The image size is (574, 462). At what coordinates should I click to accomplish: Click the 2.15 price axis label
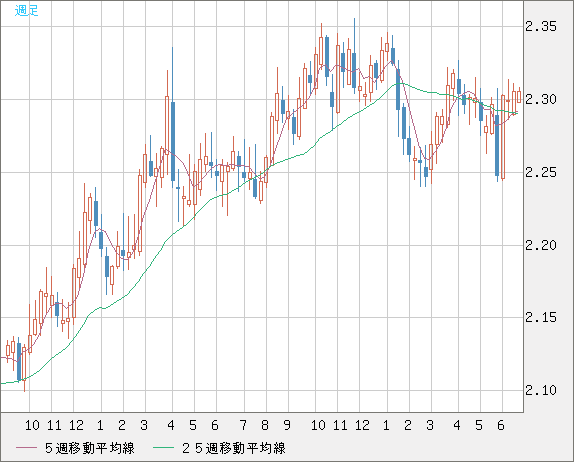pyautogui.click(x=541, y=317)
